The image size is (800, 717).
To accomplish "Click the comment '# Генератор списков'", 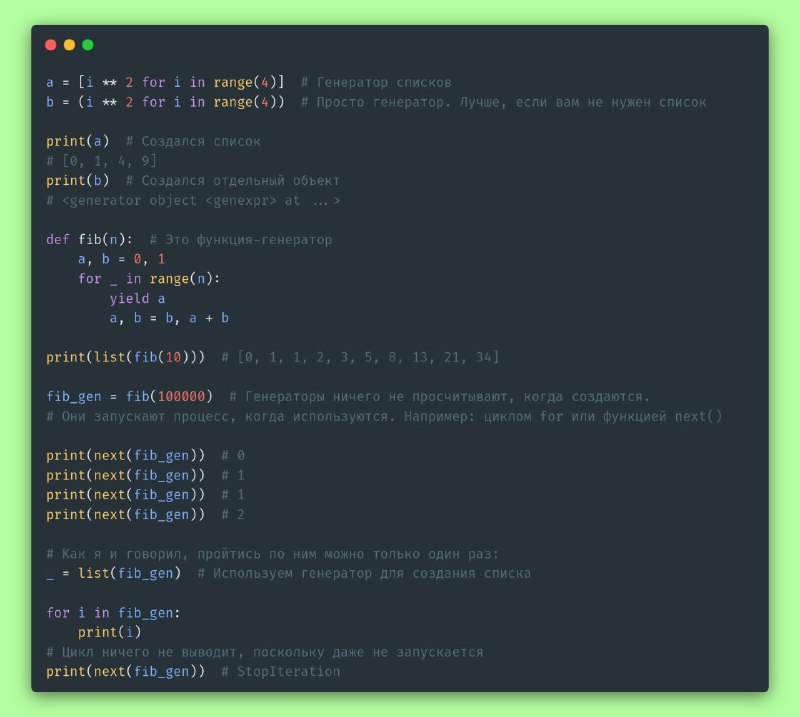I will point(376,82).
